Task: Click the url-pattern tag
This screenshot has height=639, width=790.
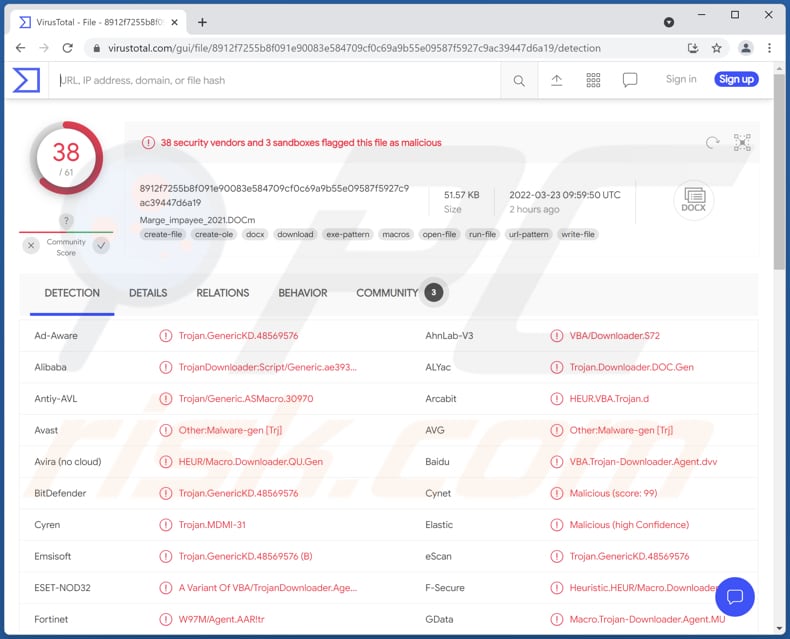Action: click(529, 234)
